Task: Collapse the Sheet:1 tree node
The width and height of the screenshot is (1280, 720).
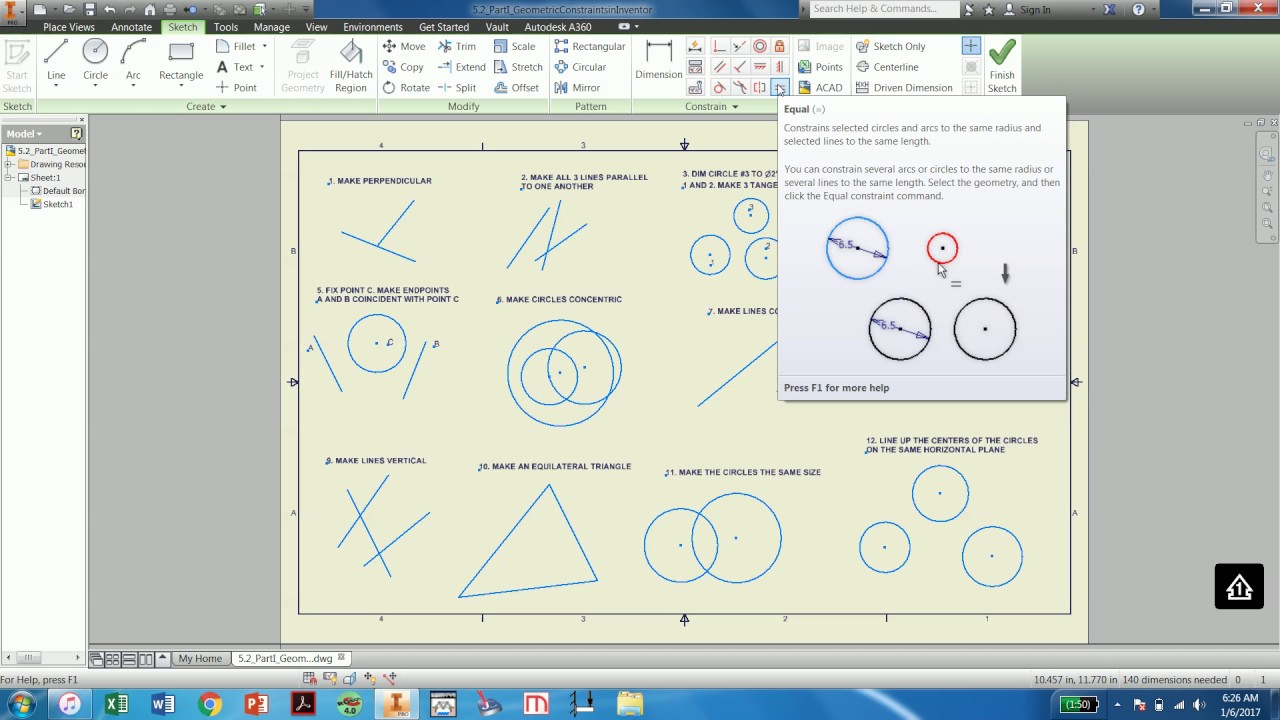Action: (x=9, y=177)
